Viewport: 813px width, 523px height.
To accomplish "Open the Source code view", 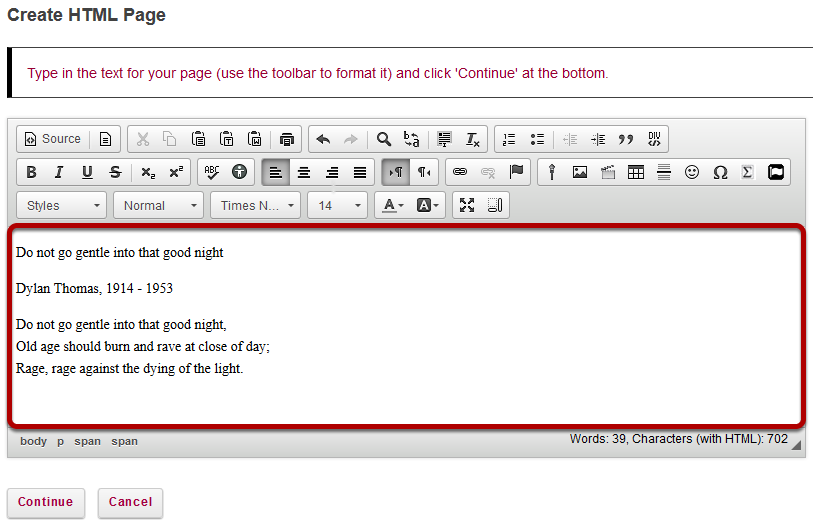I will [x=53, y=139].
